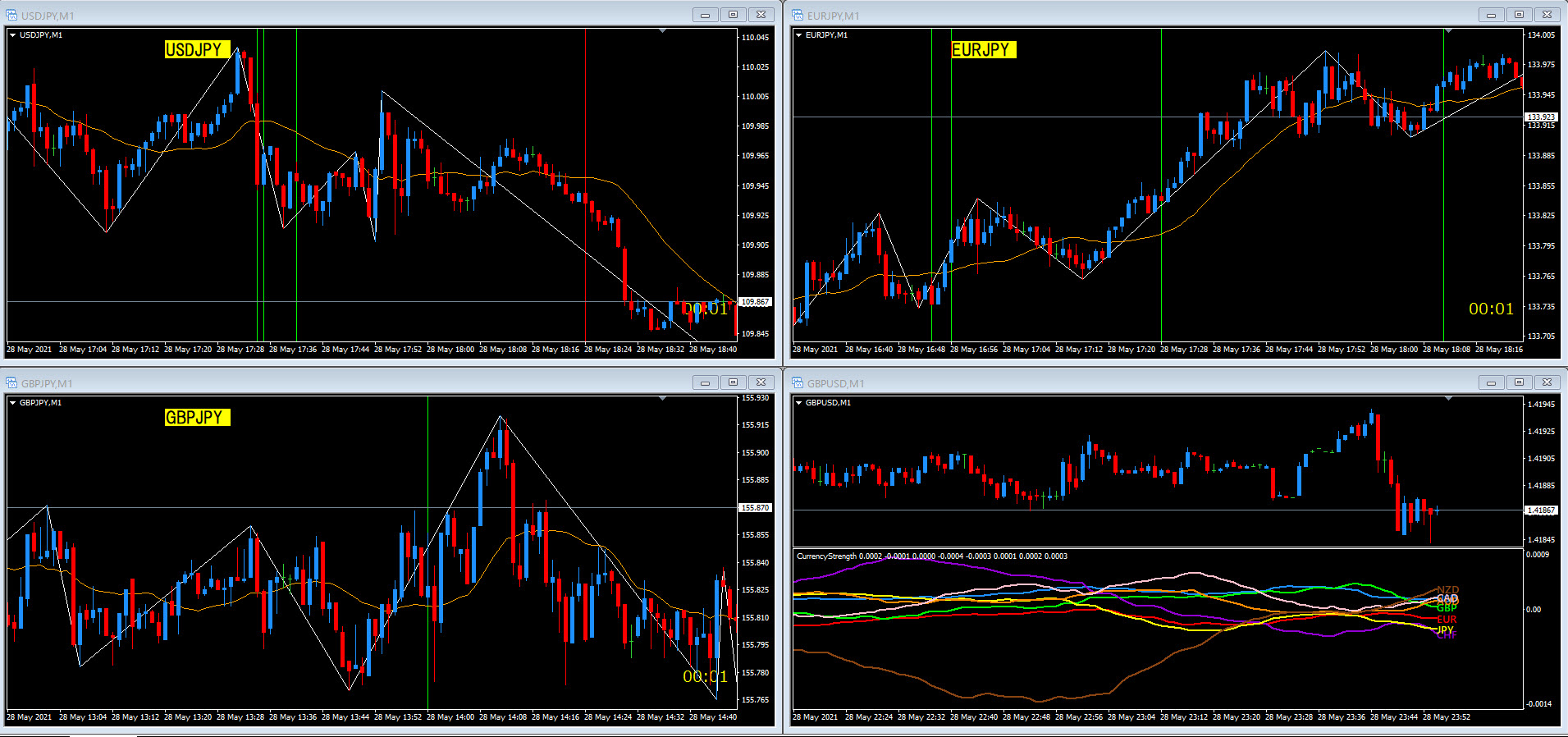Click current price tag 155.870 on GBPJPY axis
Image resolution: width=1568 pixels, height=737 pixels.
pos(755,508)
